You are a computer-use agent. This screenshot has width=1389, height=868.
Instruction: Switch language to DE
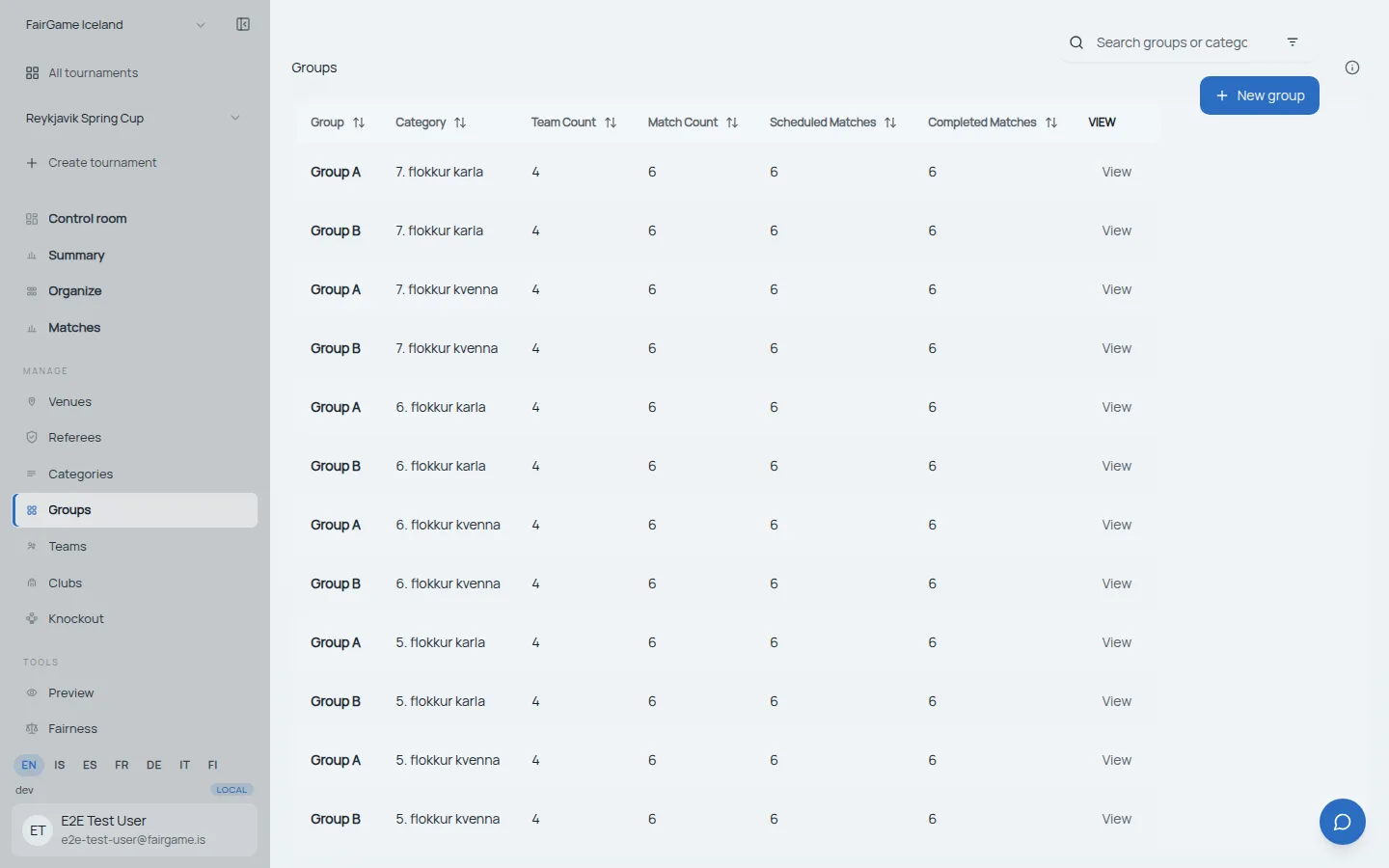pyautogui.click(x=154, y=765)
